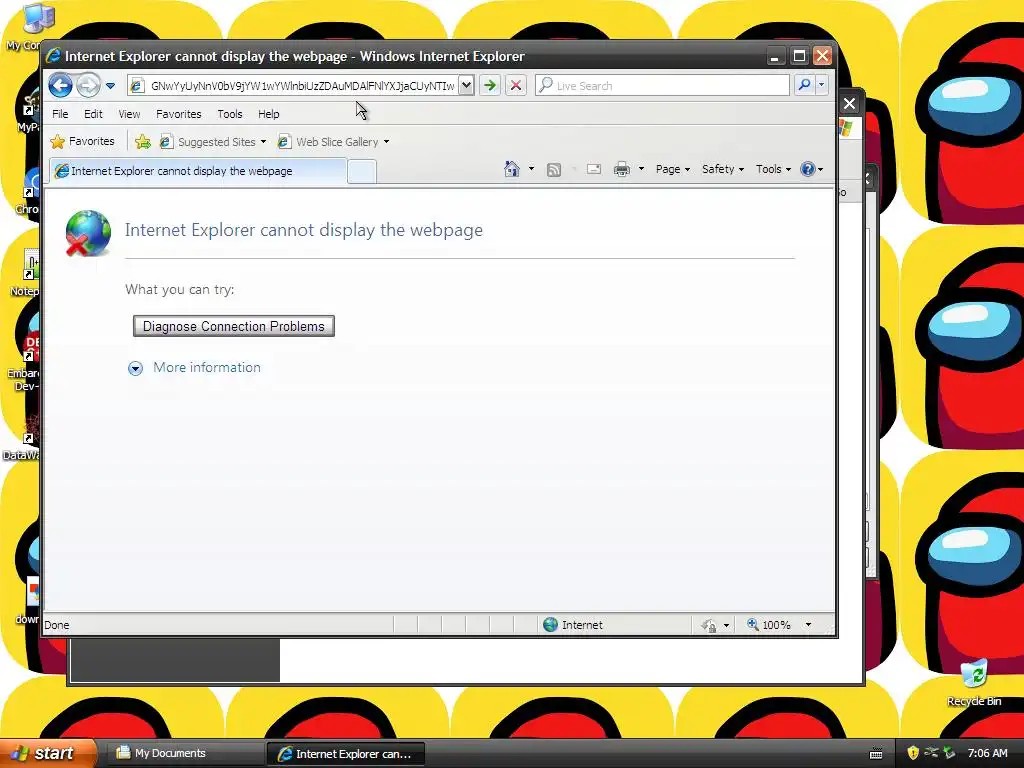Open the Tools menu in menu bar

click(x=229, y=114)
